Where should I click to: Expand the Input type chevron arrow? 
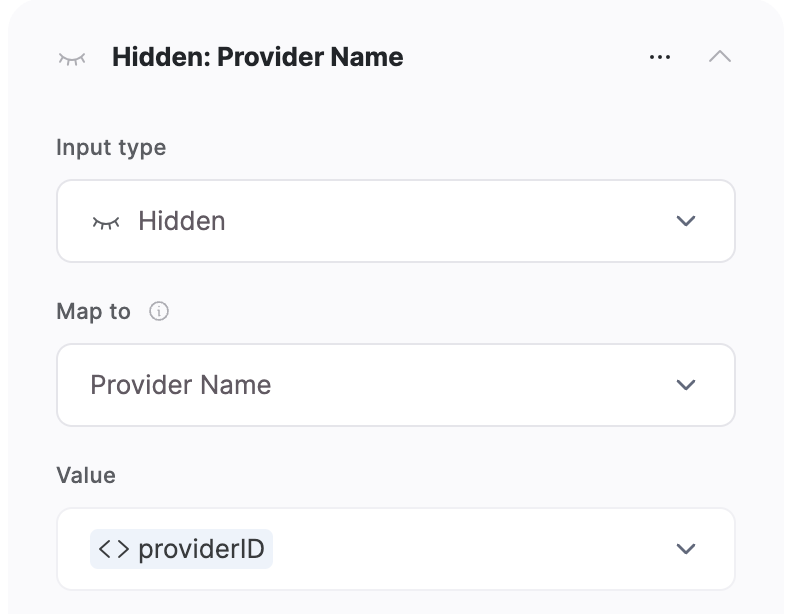click(685, 221)
